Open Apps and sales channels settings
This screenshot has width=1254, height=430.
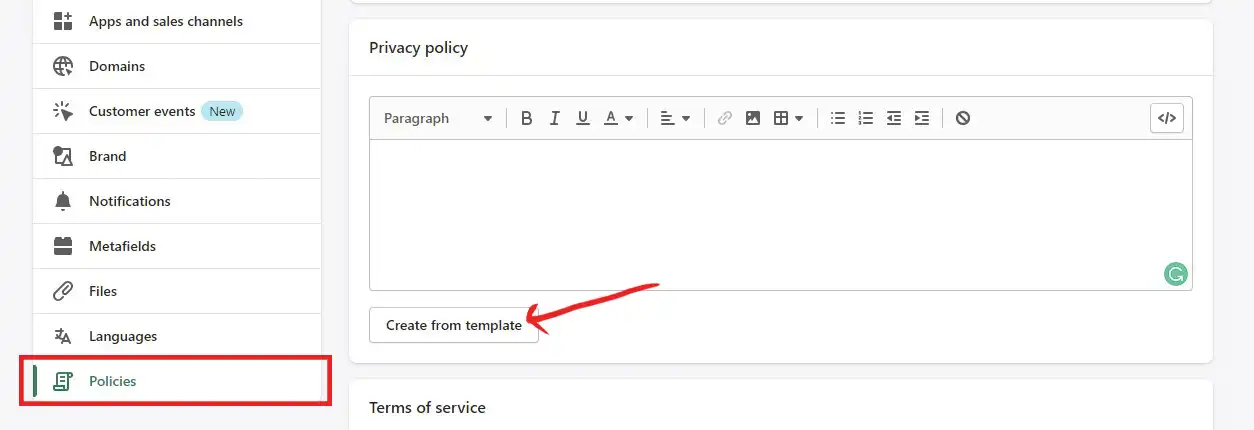coord(177,21)
